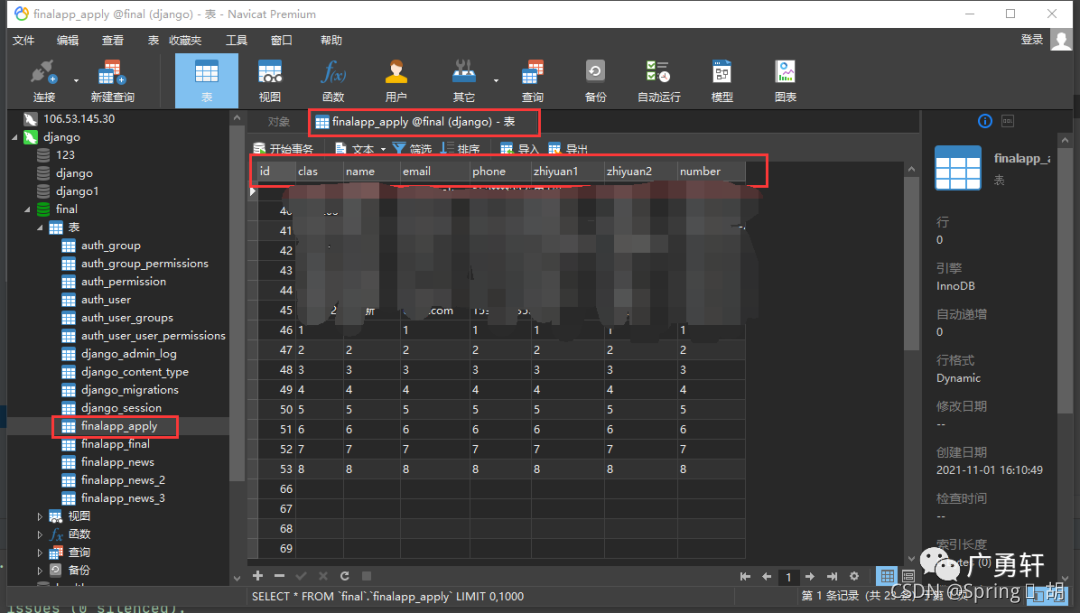This screenshot has height=613, width=1080.
Task: Refresh the table with the reload icon
Action: [x=344, y=576]
